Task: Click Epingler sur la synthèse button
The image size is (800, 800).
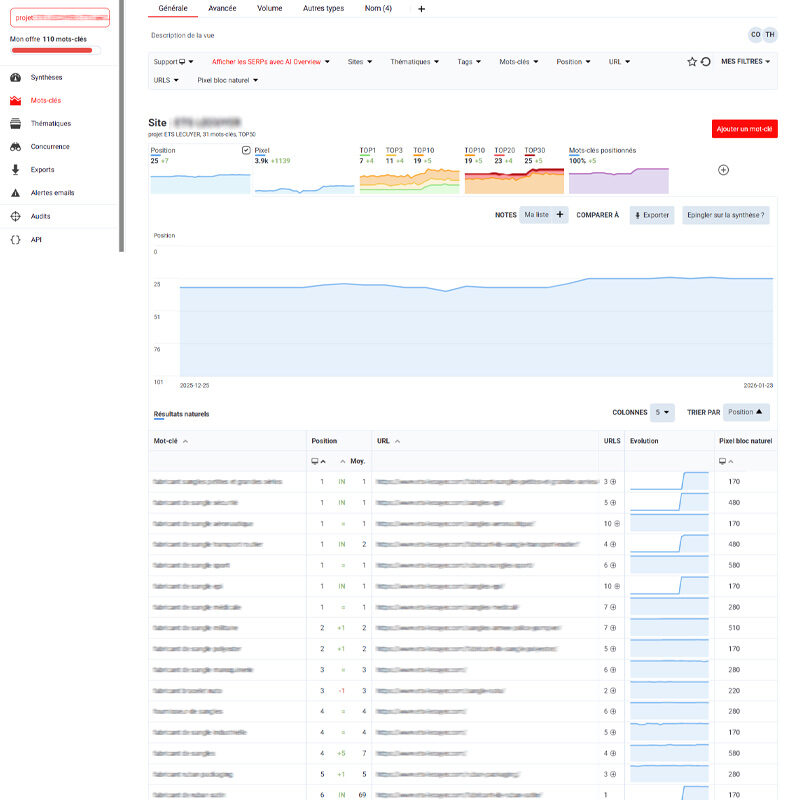Action: point(725,215)
